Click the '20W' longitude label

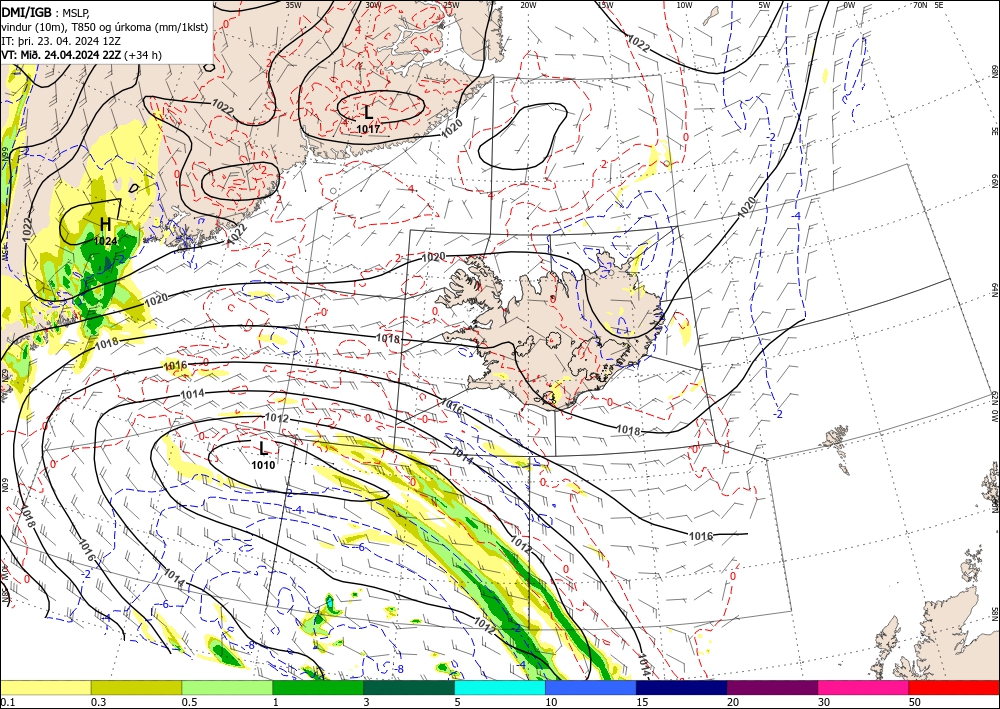pos(528,5)
